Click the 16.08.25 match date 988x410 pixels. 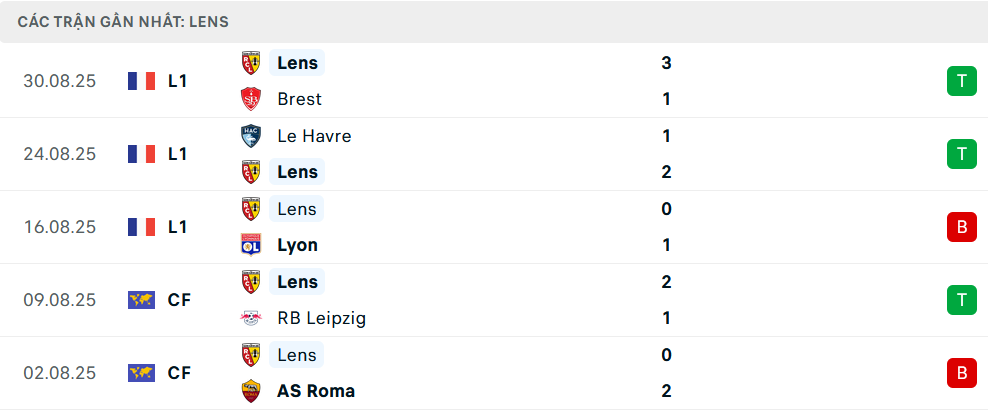pos(60,227)
